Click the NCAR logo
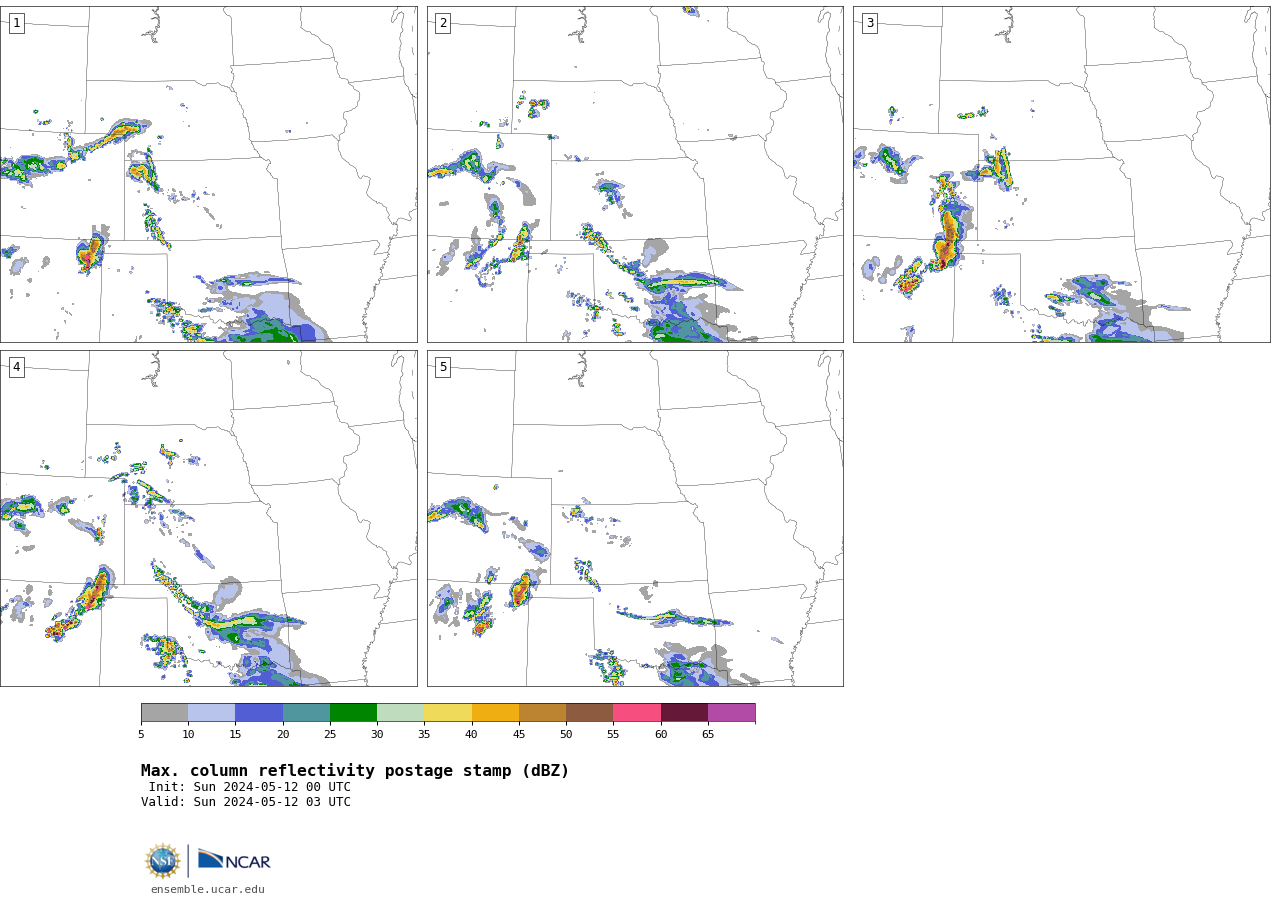This screenshot has height=901, width=1280. [234, 860]
